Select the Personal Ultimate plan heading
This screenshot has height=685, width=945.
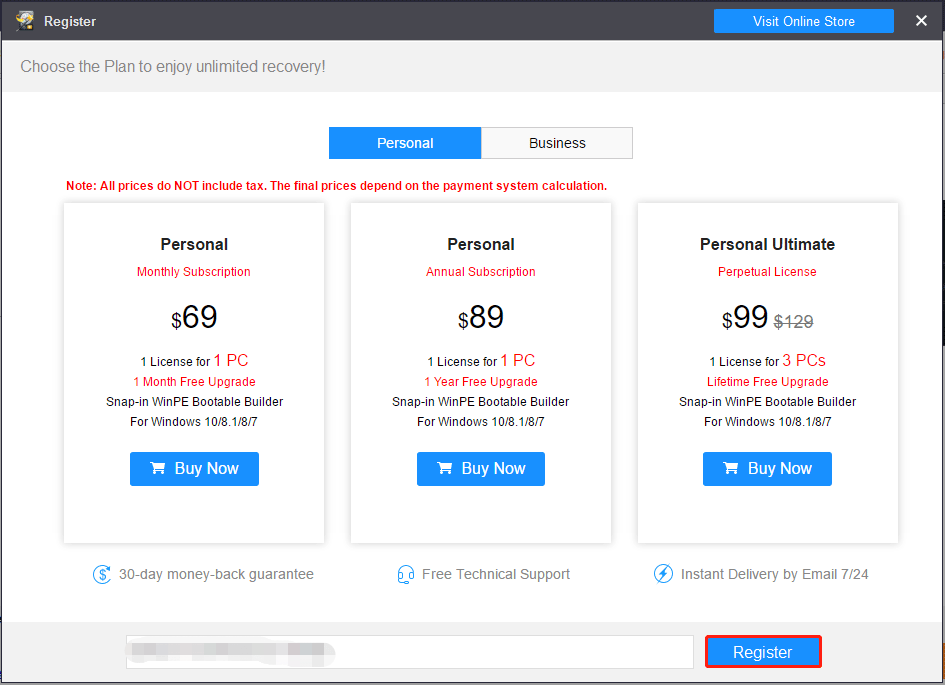pyautogui.click(x=767, y=244)
